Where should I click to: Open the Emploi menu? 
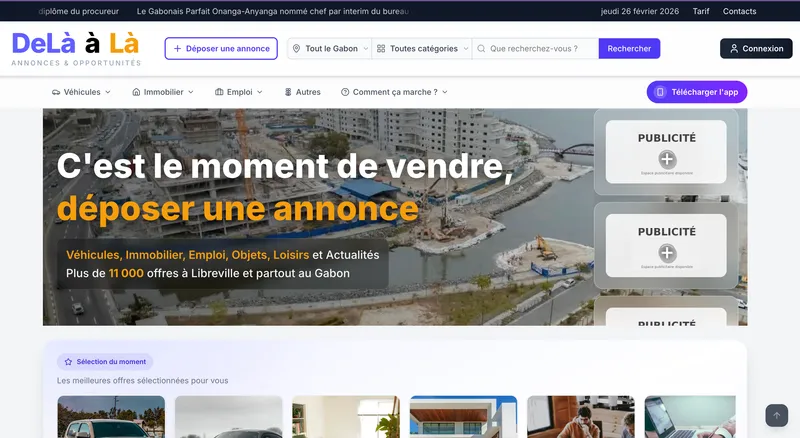coord(239,92)
